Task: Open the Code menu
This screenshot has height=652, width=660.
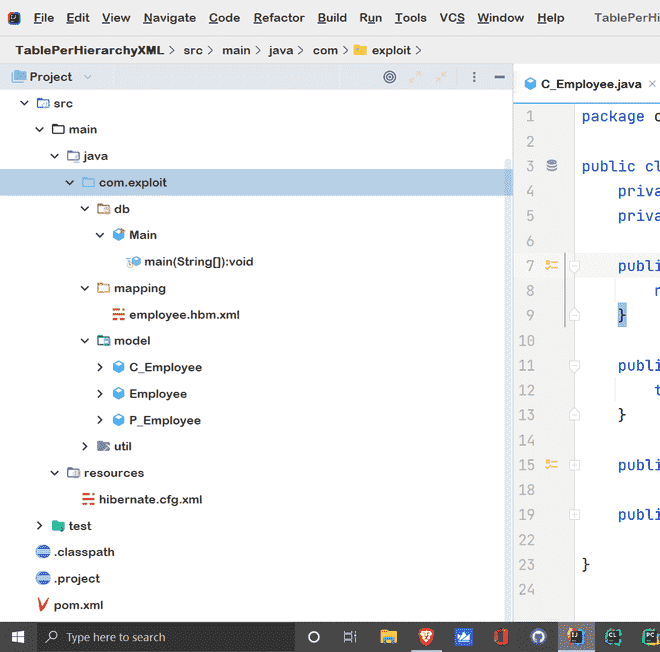Action: pyautogui.click(x=224, y=18)
